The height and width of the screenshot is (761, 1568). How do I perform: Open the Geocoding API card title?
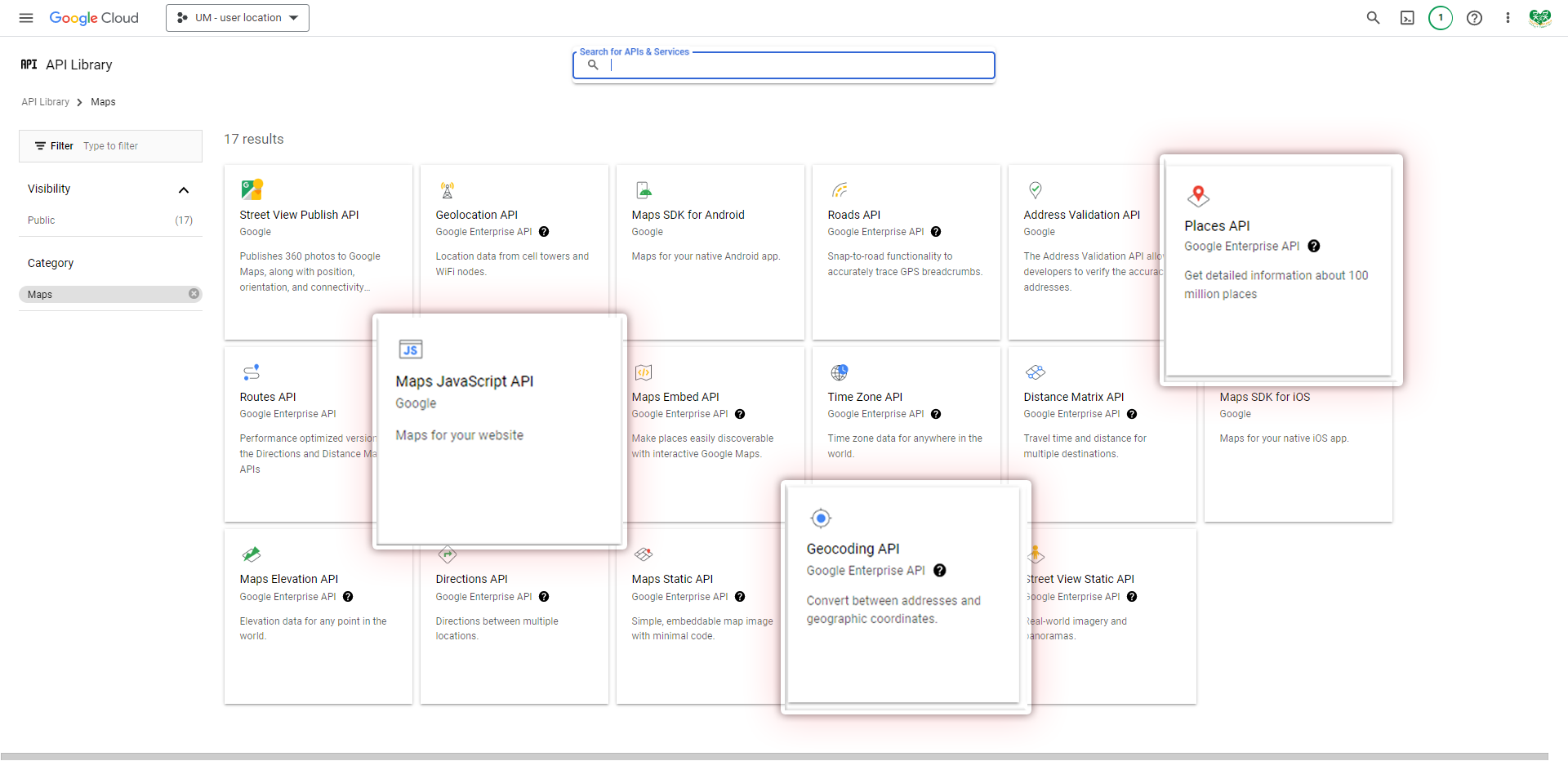[x=853, y=549]
